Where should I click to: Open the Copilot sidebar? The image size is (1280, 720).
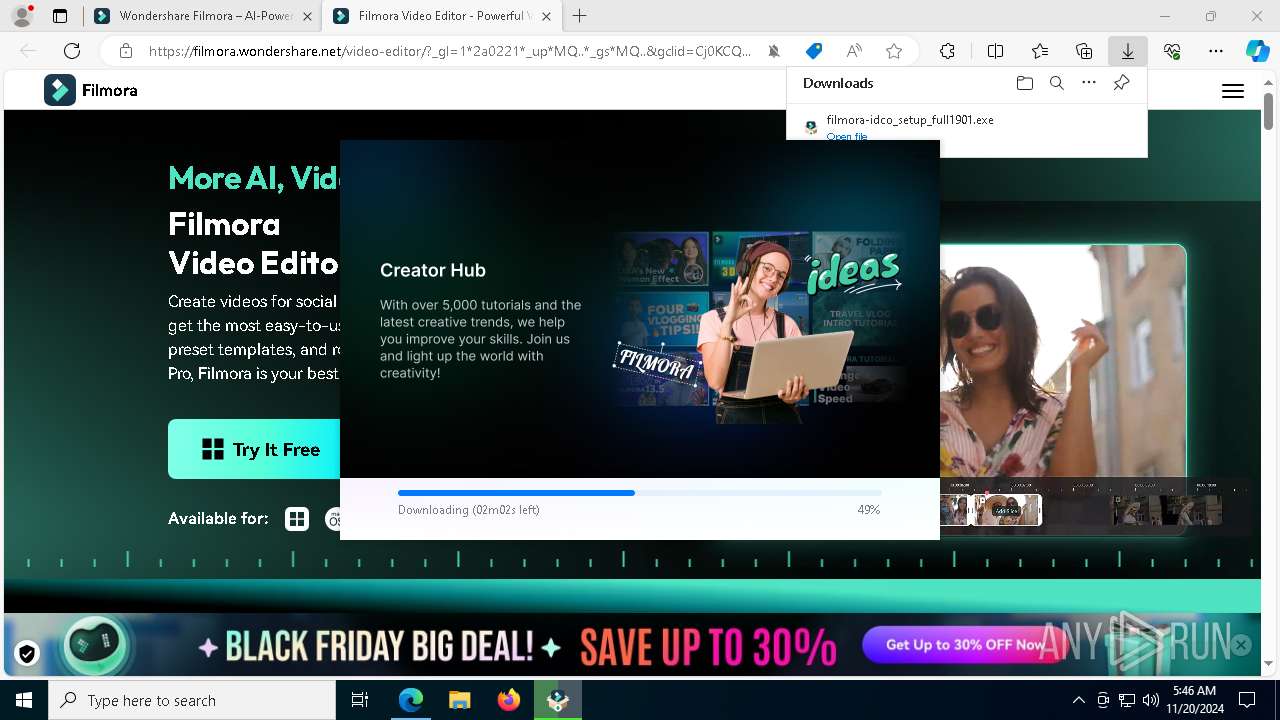[x=1257, y=51]
